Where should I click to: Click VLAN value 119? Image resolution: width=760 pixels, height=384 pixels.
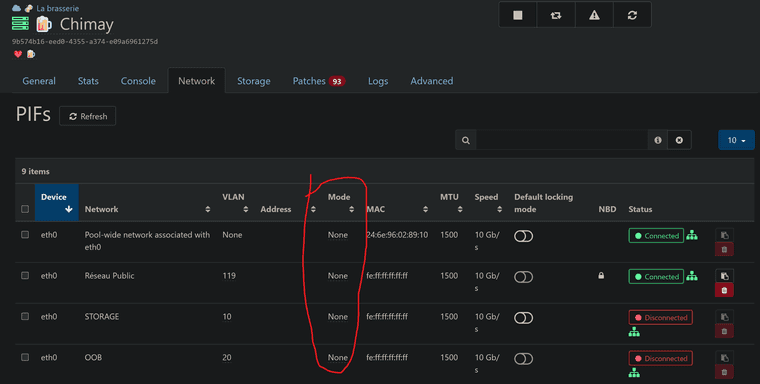point(229,275)
